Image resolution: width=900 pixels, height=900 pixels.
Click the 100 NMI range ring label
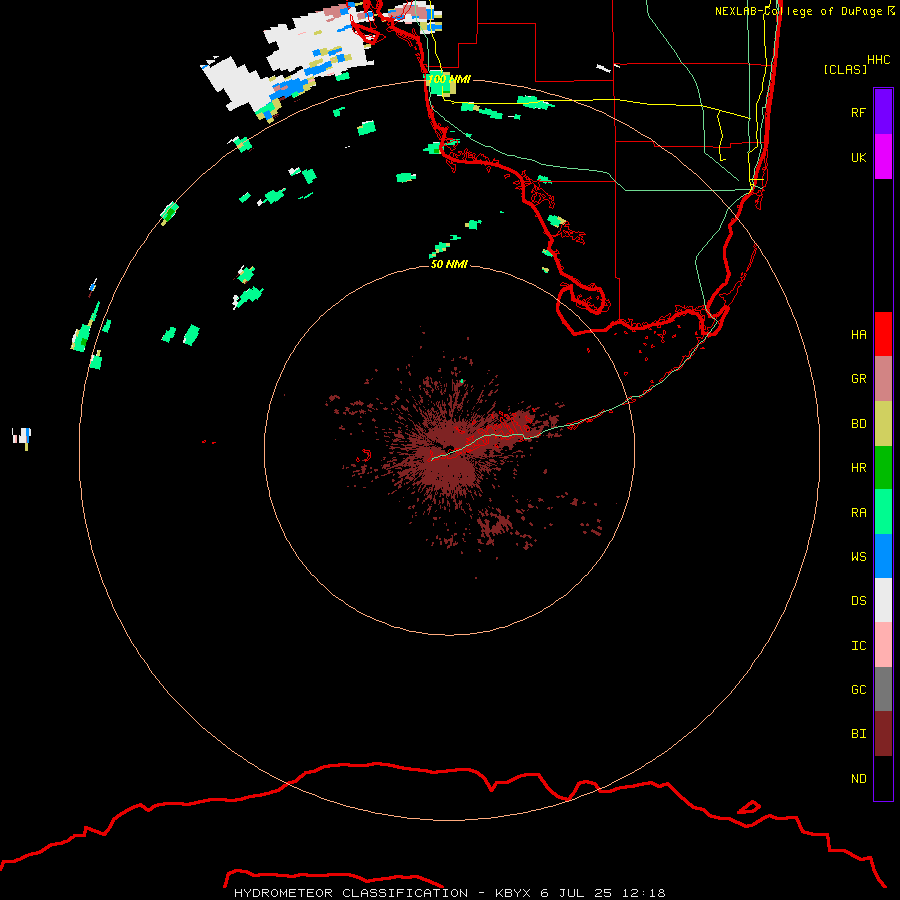click(449, 79)
